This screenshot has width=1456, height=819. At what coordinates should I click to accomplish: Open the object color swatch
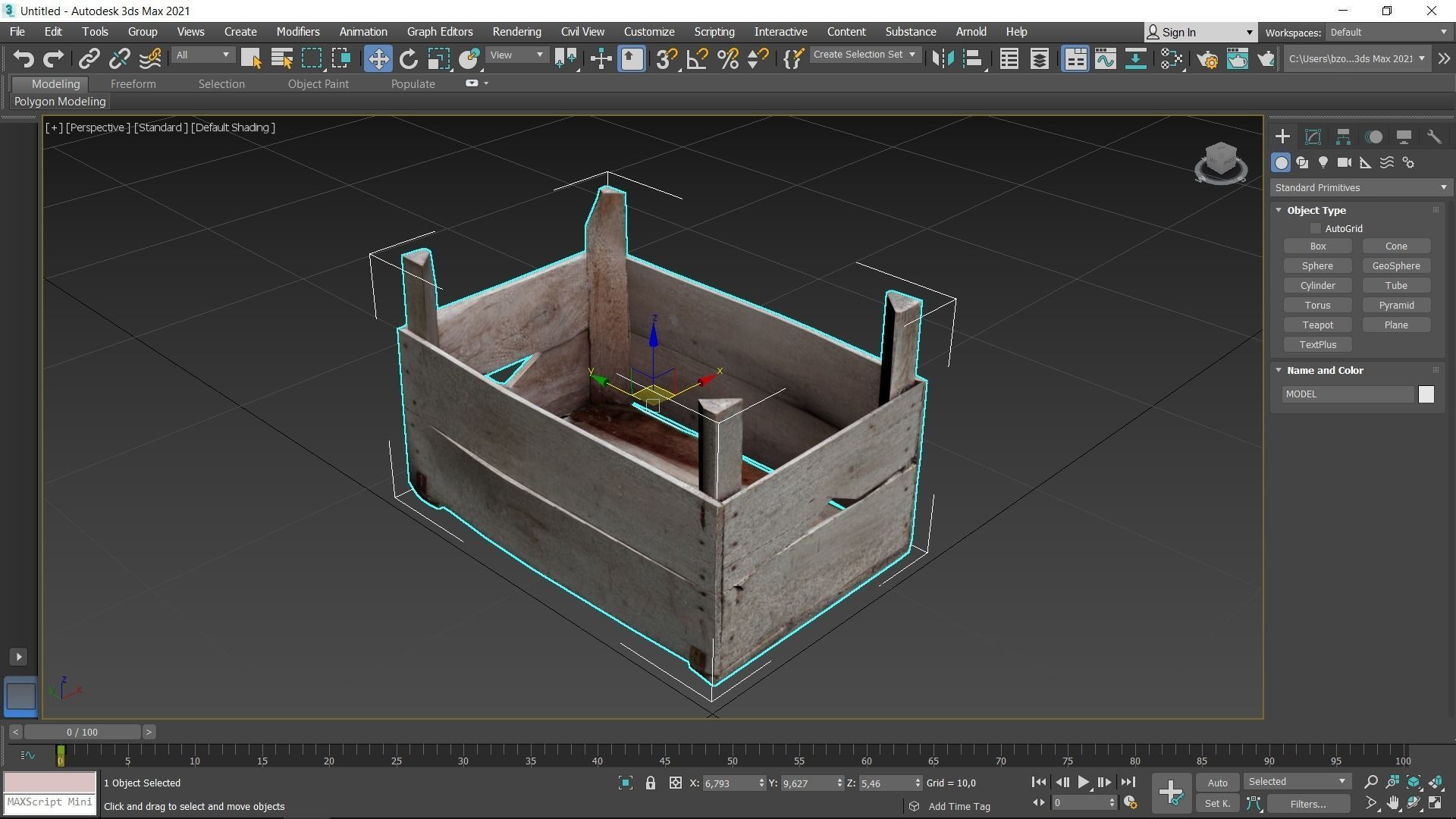point(1426,394)
